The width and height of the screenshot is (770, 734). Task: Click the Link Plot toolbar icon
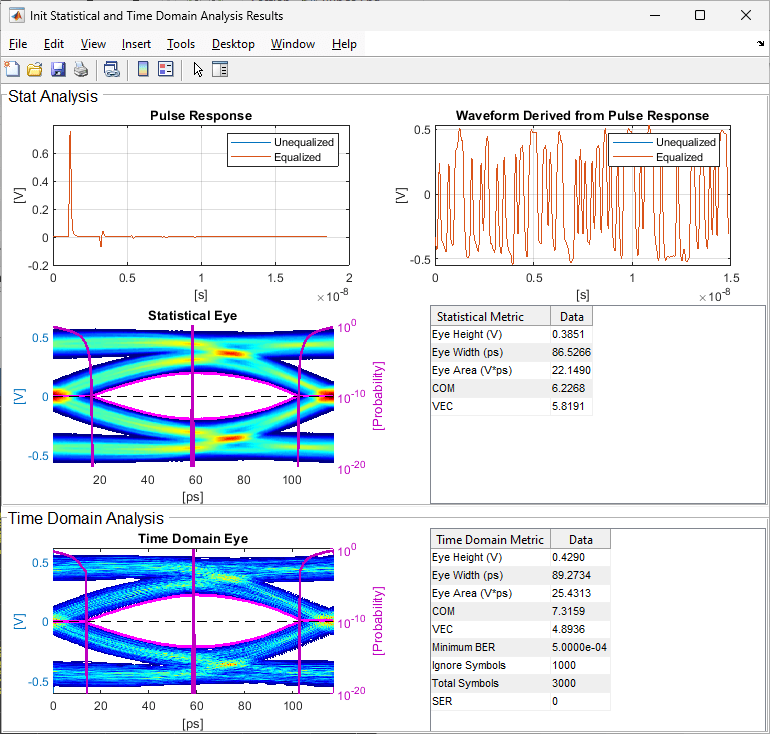(111, 69)
